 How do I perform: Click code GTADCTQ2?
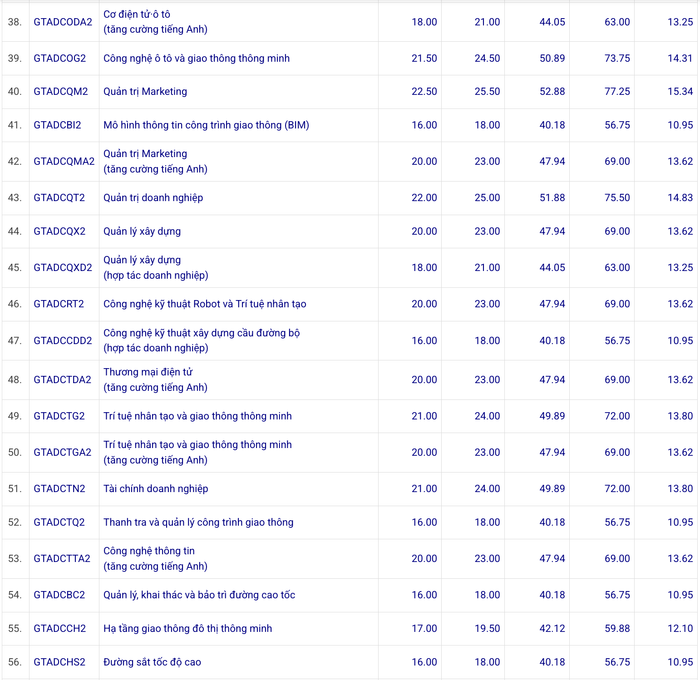pyautogui.click(x=59, y=522)
